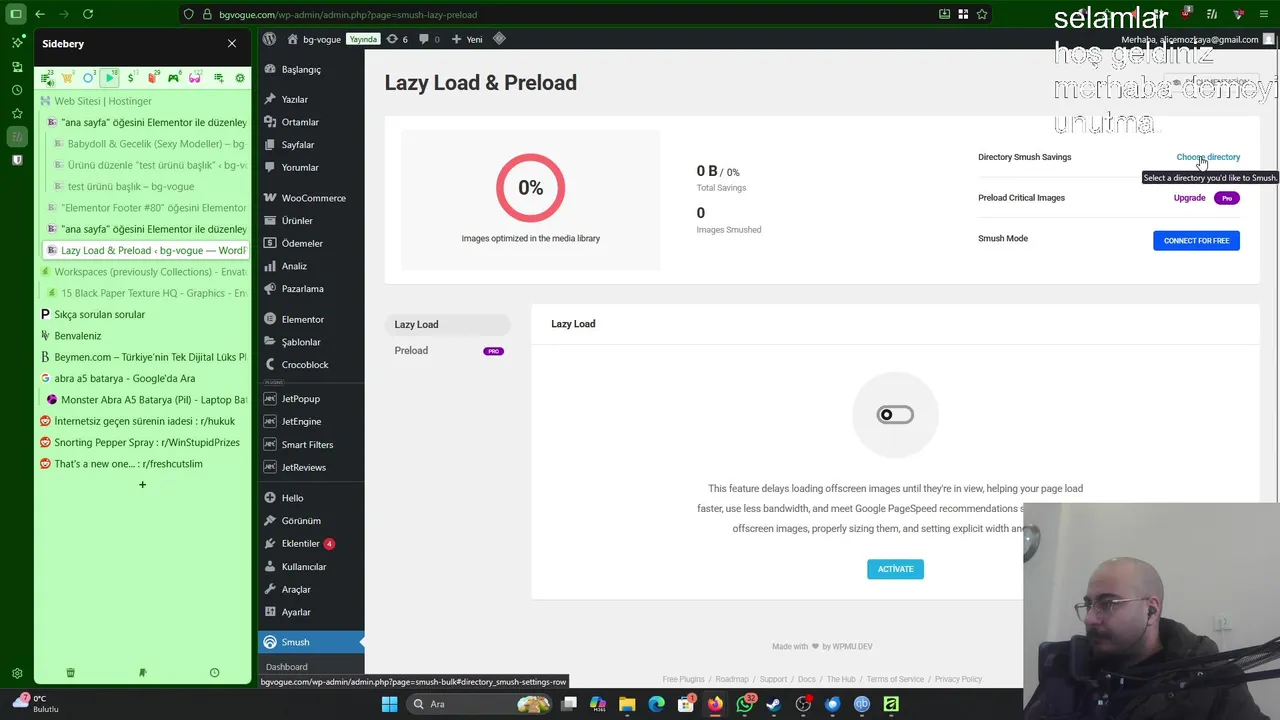This screenshot has height=720, width=1280.
Task: Switch to the Snorting Pepper Spray Reddit tab
Action: coord(143,442)
